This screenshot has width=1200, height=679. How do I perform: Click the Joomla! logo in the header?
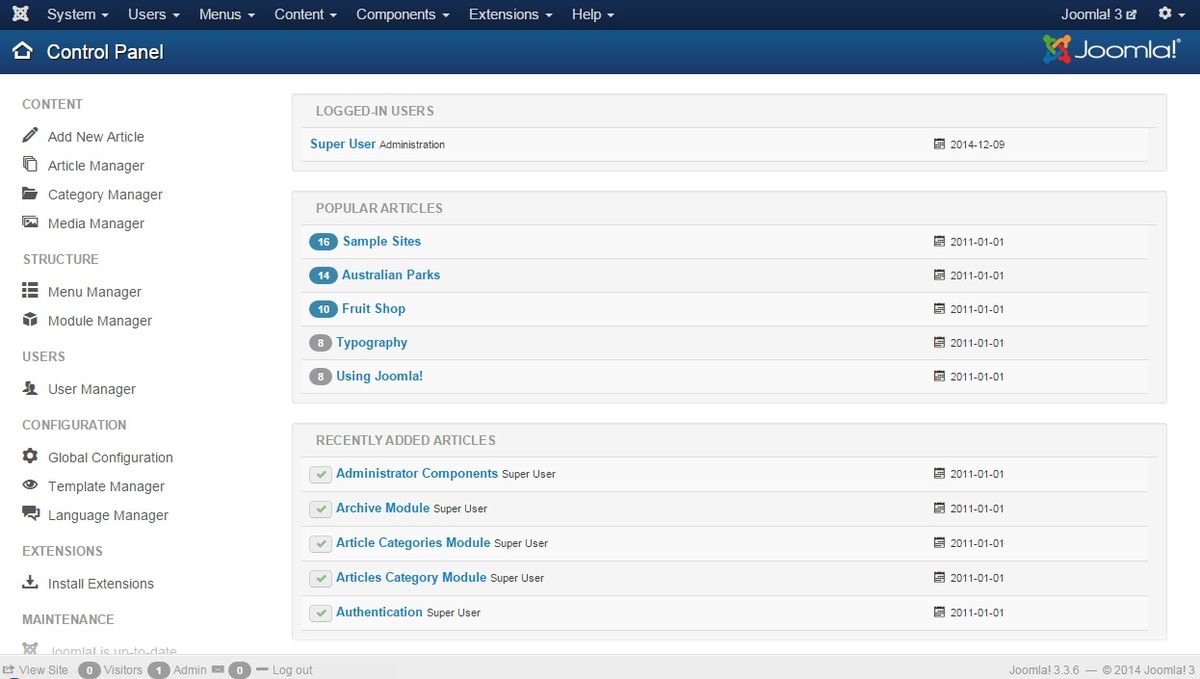pyautogui.click(x=1110, y=46)
